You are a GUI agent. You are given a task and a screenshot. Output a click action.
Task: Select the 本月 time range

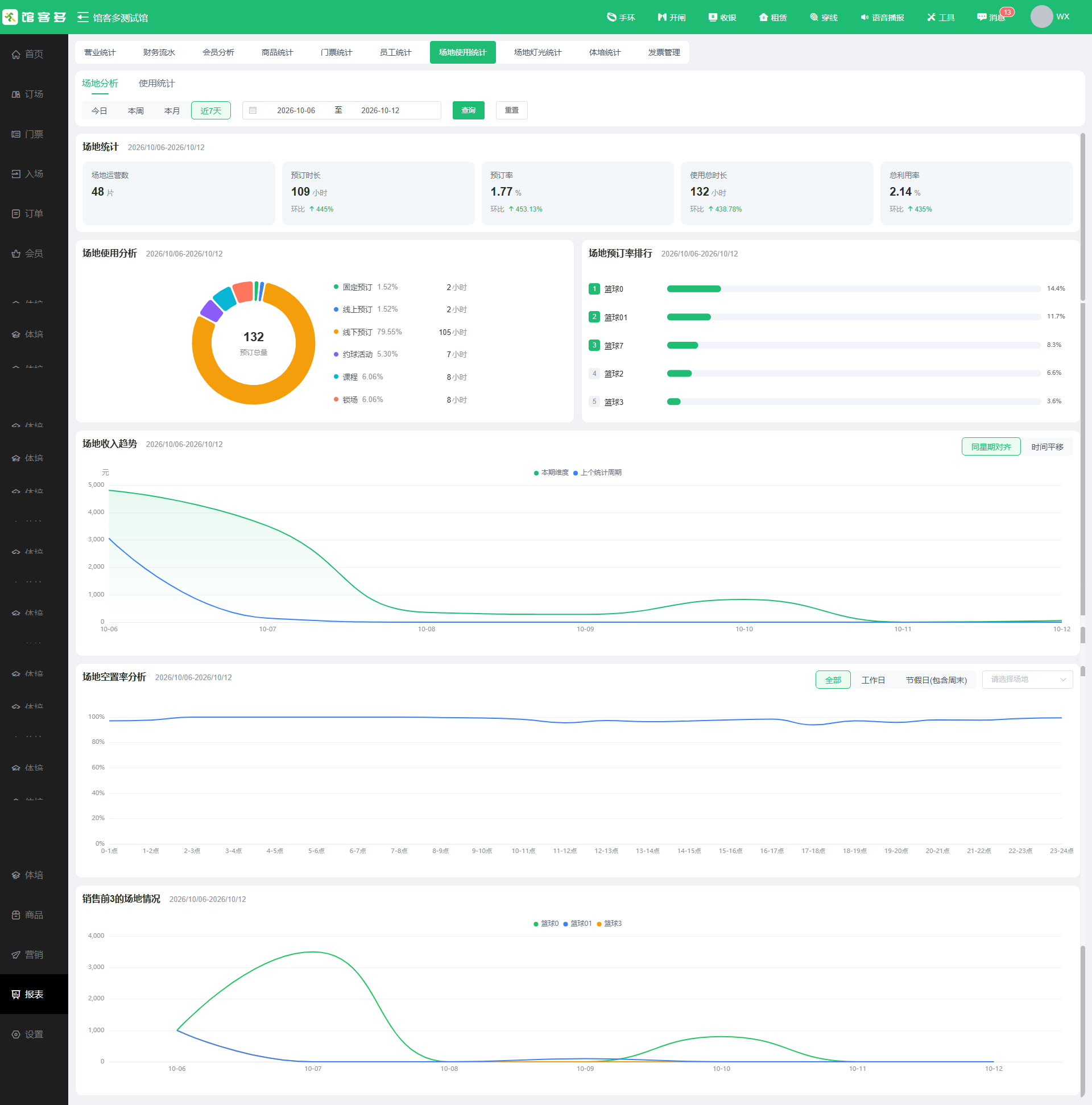pyautogui.click(x=172, y=110)
